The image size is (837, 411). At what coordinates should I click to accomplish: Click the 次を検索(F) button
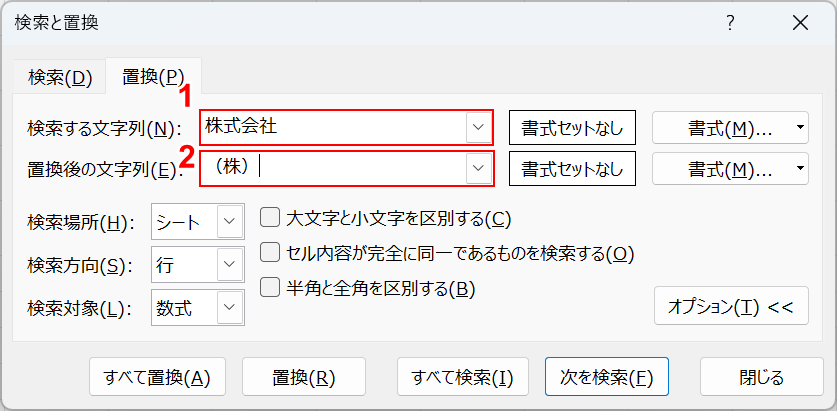[606, 377]
